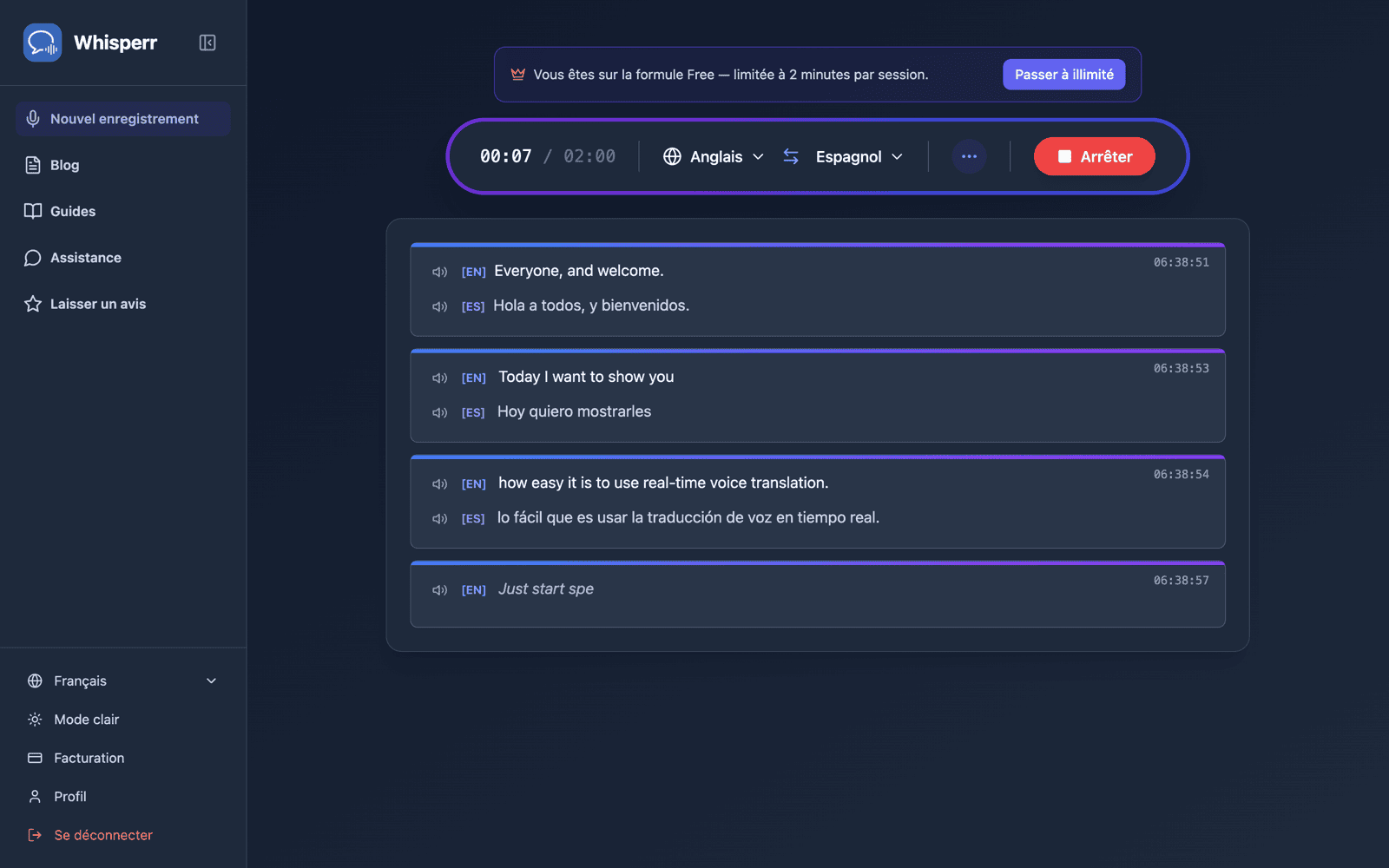Select the 'how easy it is to use real-time voice translation.' line
This screenshot has height=868, width=1389.
[663, 483]
